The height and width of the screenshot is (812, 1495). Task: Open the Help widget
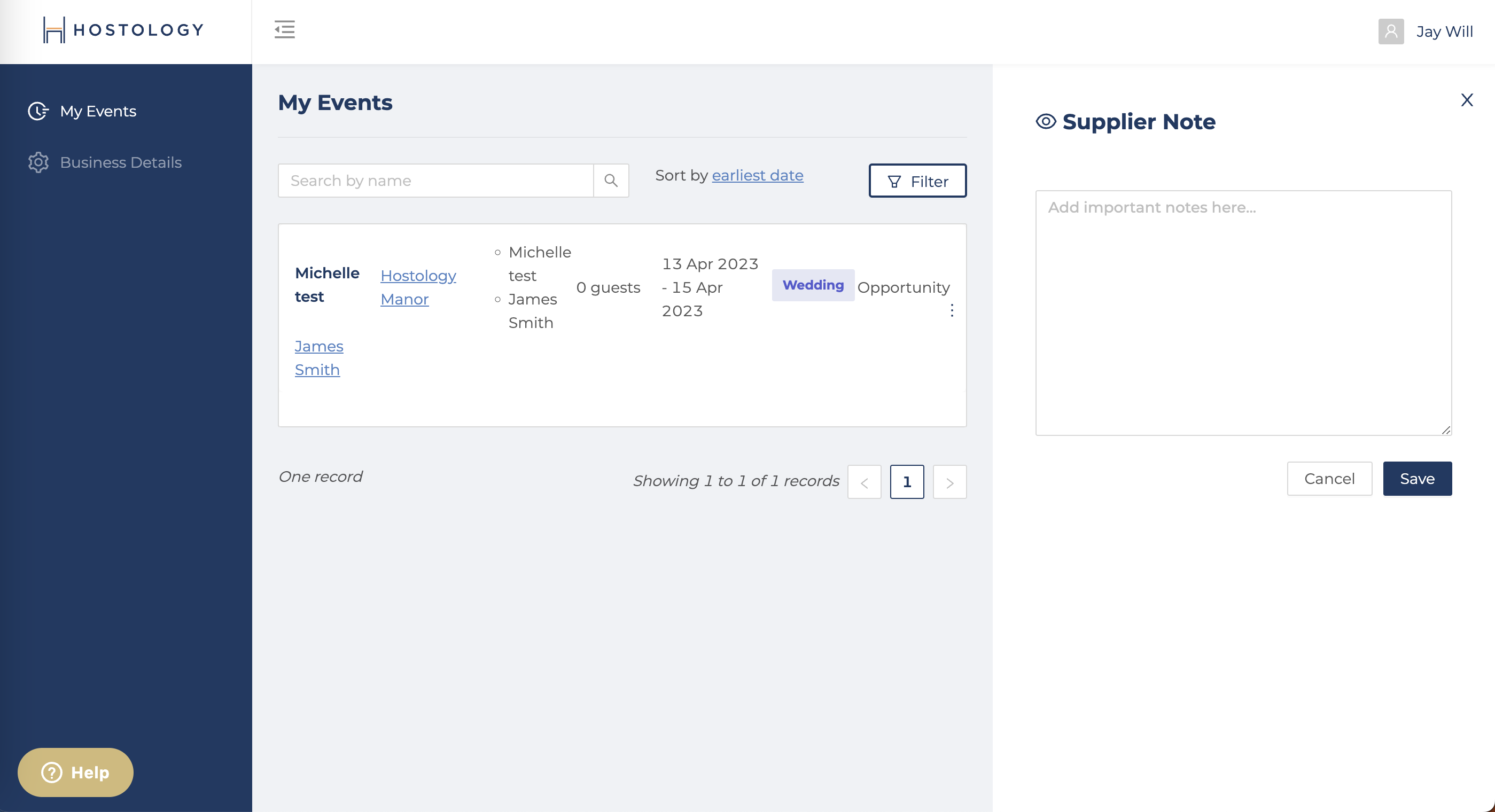[75, 772]
